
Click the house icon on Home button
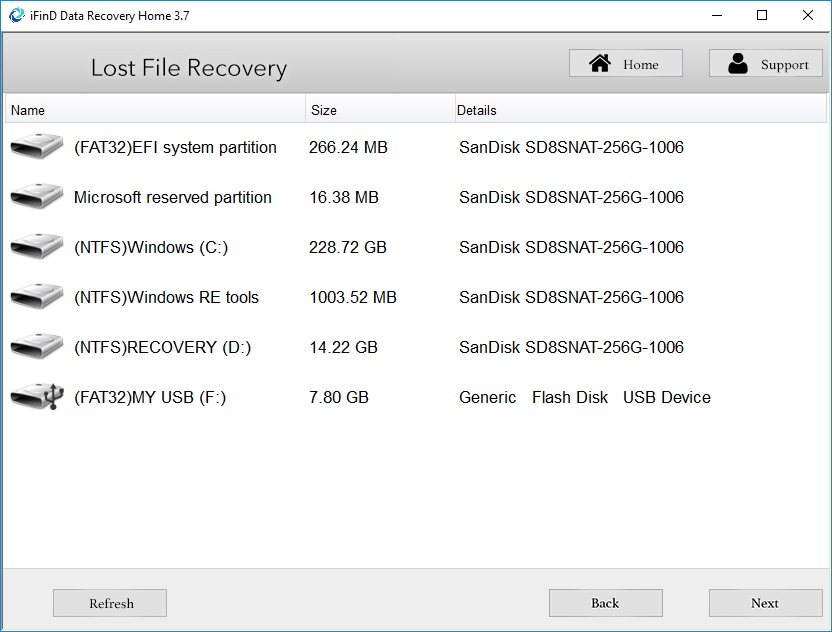click(x=600, y=63)
